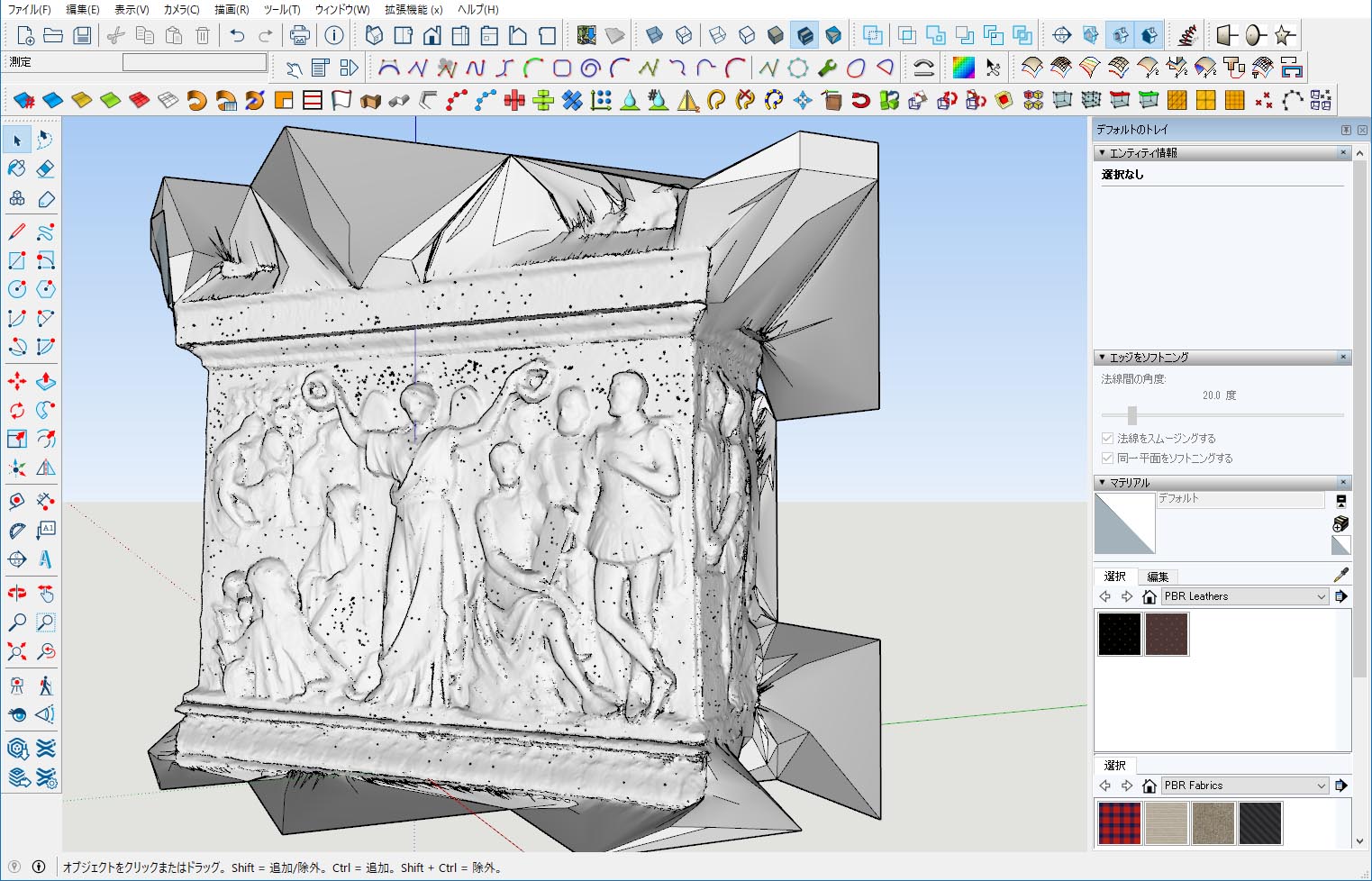Viewport: 1372px width, 881px height.
Task: Click the Zoom Extents tool
Action: tap(16, 650)
